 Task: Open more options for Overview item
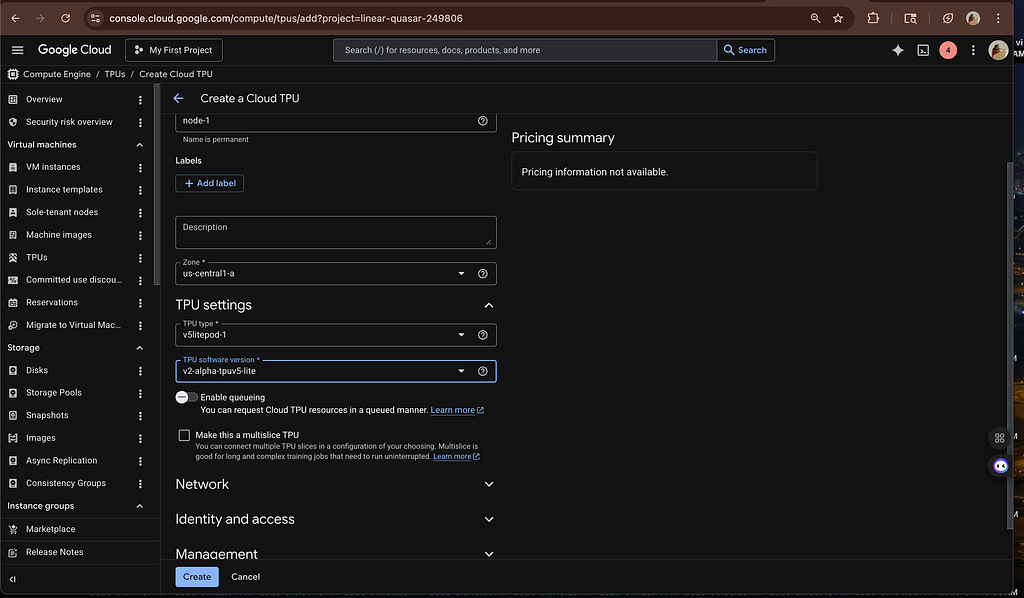coord(140,100)
